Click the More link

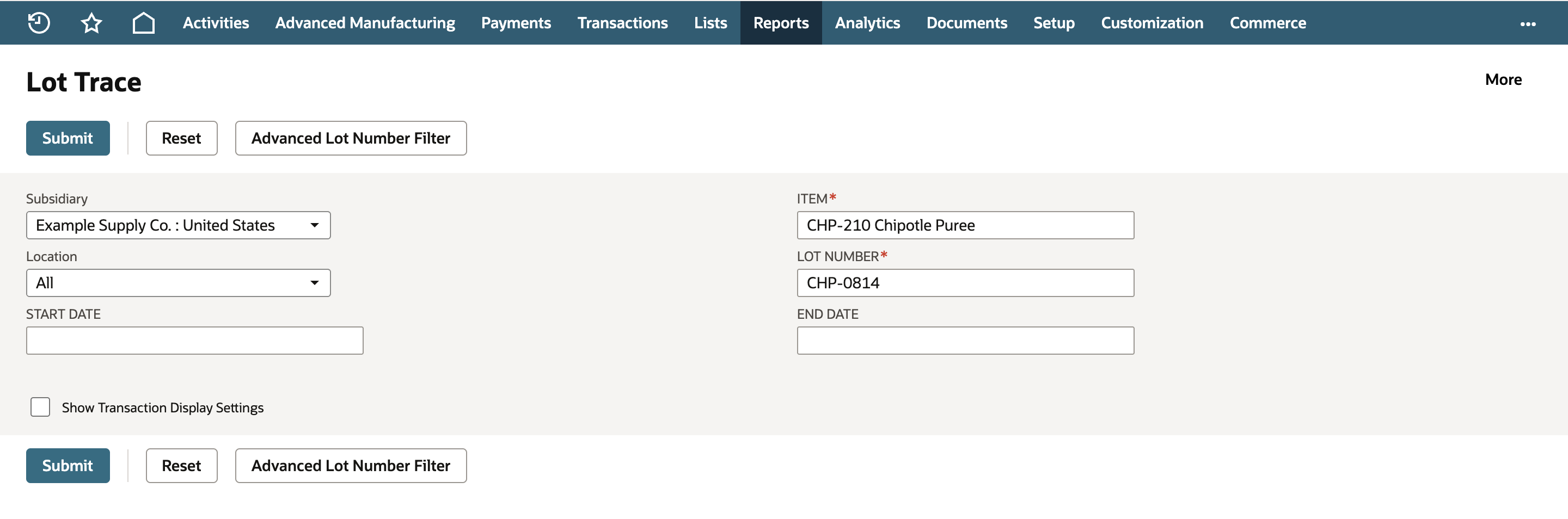click(x=1503, y=80)
